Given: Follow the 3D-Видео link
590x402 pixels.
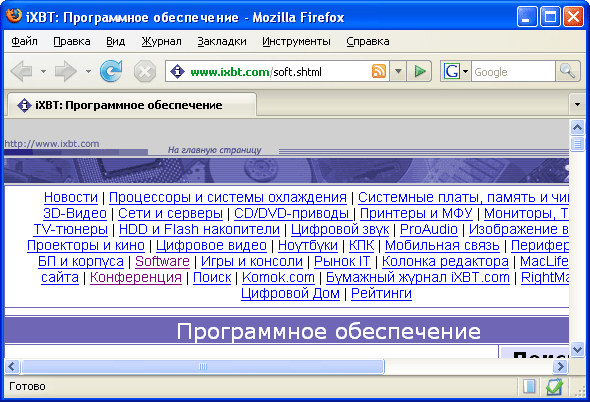Looking at the screenshot, I should (75, 213).
